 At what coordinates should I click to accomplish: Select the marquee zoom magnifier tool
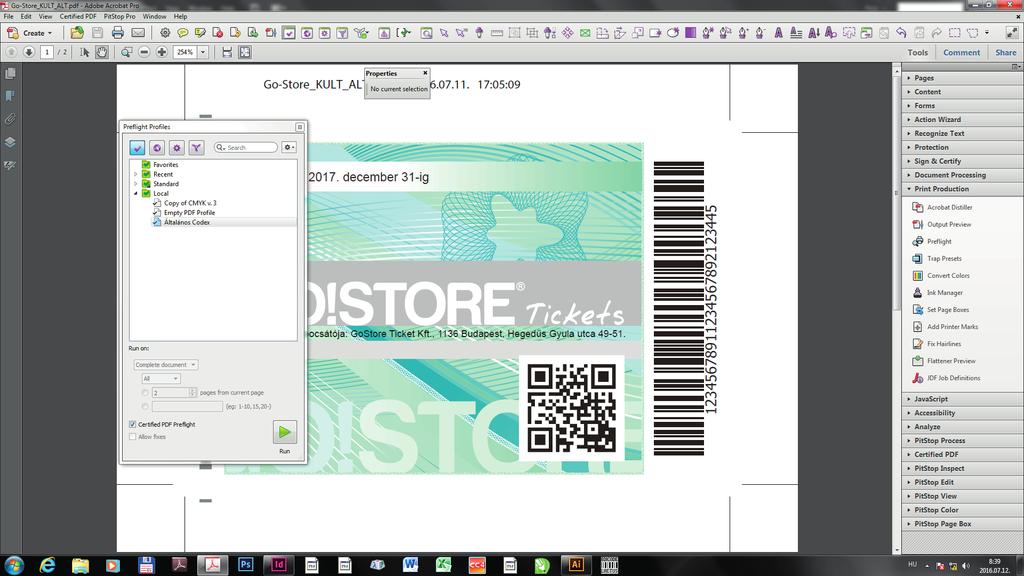click(x=126, y=52)
